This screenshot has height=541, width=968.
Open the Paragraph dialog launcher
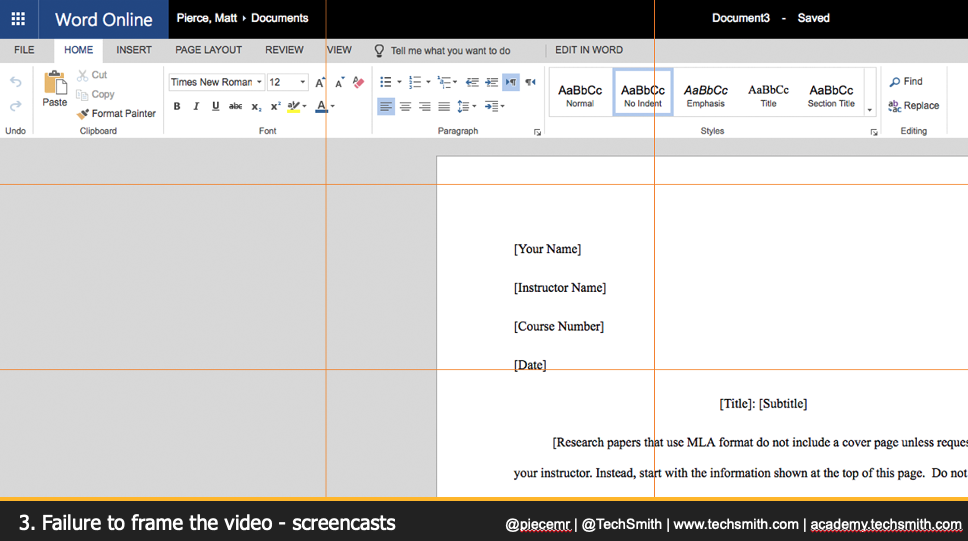(x=538, y=132)
